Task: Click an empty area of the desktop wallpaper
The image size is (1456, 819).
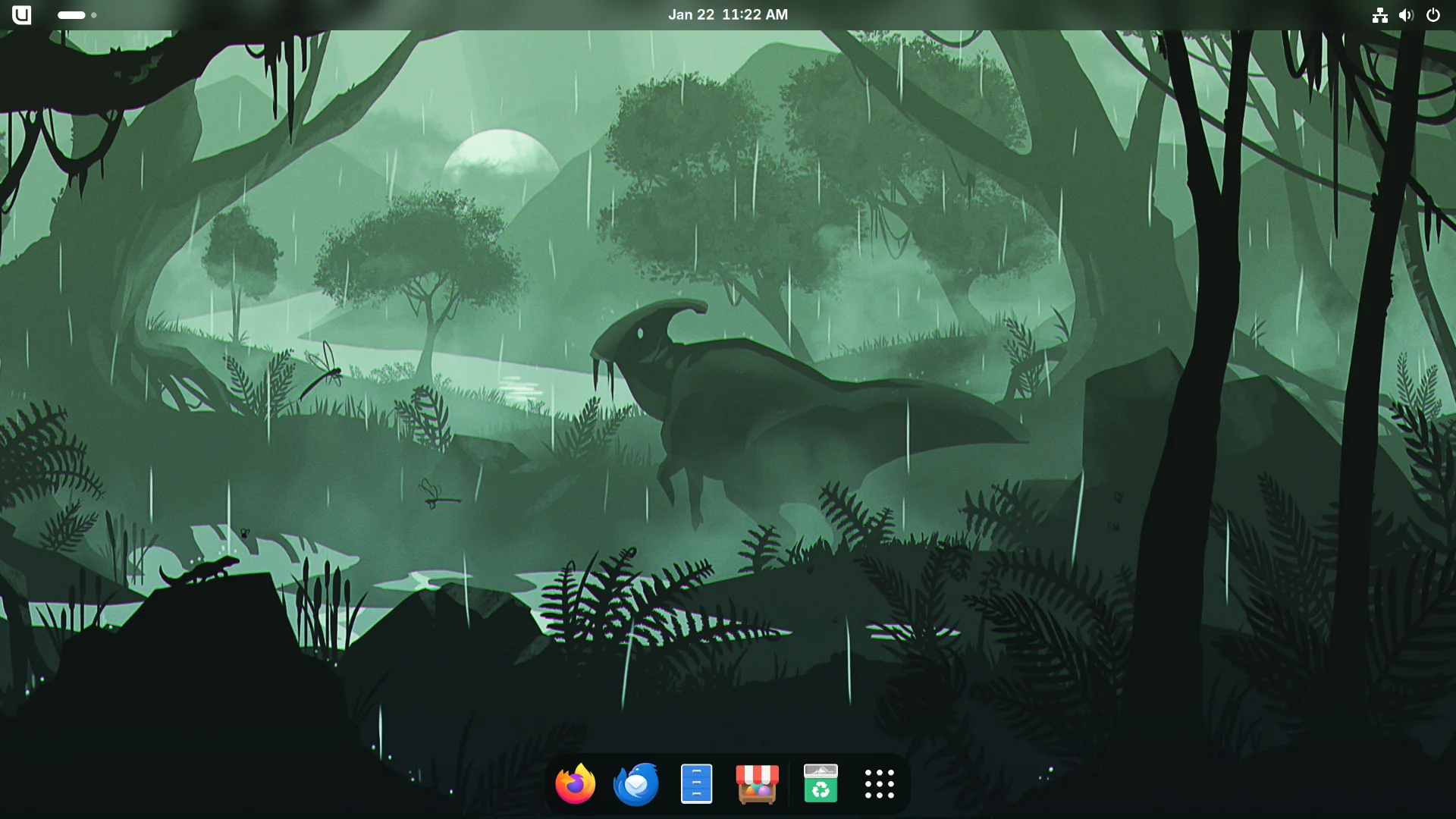Action: (303, 455)
